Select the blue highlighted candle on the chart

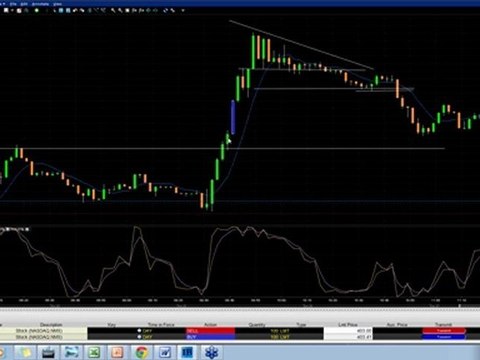coord(233,117)
